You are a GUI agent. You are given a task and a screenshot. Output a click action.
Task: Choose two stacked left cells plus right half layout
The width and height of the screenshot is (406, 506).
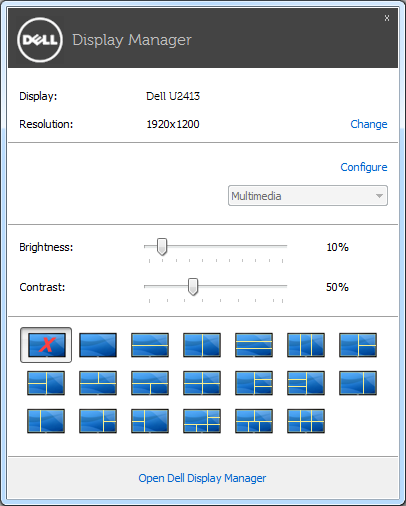(46, 383)
